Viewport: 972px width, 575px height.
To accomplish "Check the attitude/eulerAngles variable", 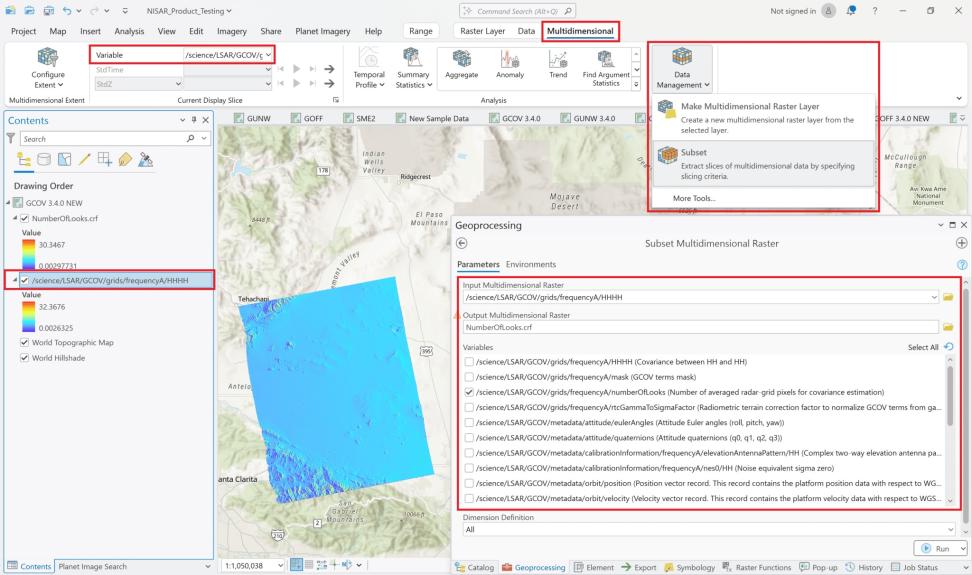I will point(469,423).
